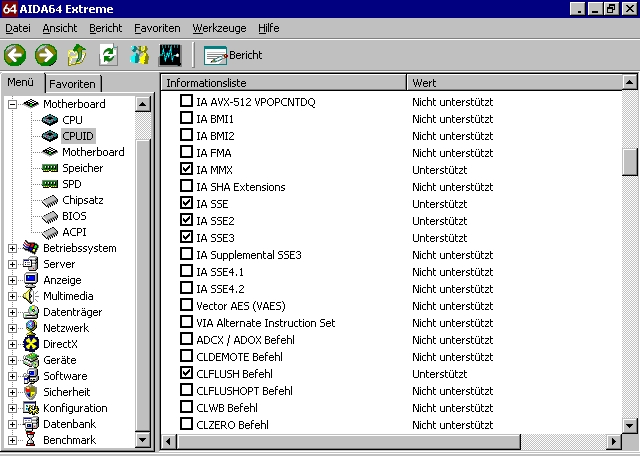Viewport: 640px width, 456px height.
Task: Click the green Back arrow toolbar icon
Action: click(15, 55)
